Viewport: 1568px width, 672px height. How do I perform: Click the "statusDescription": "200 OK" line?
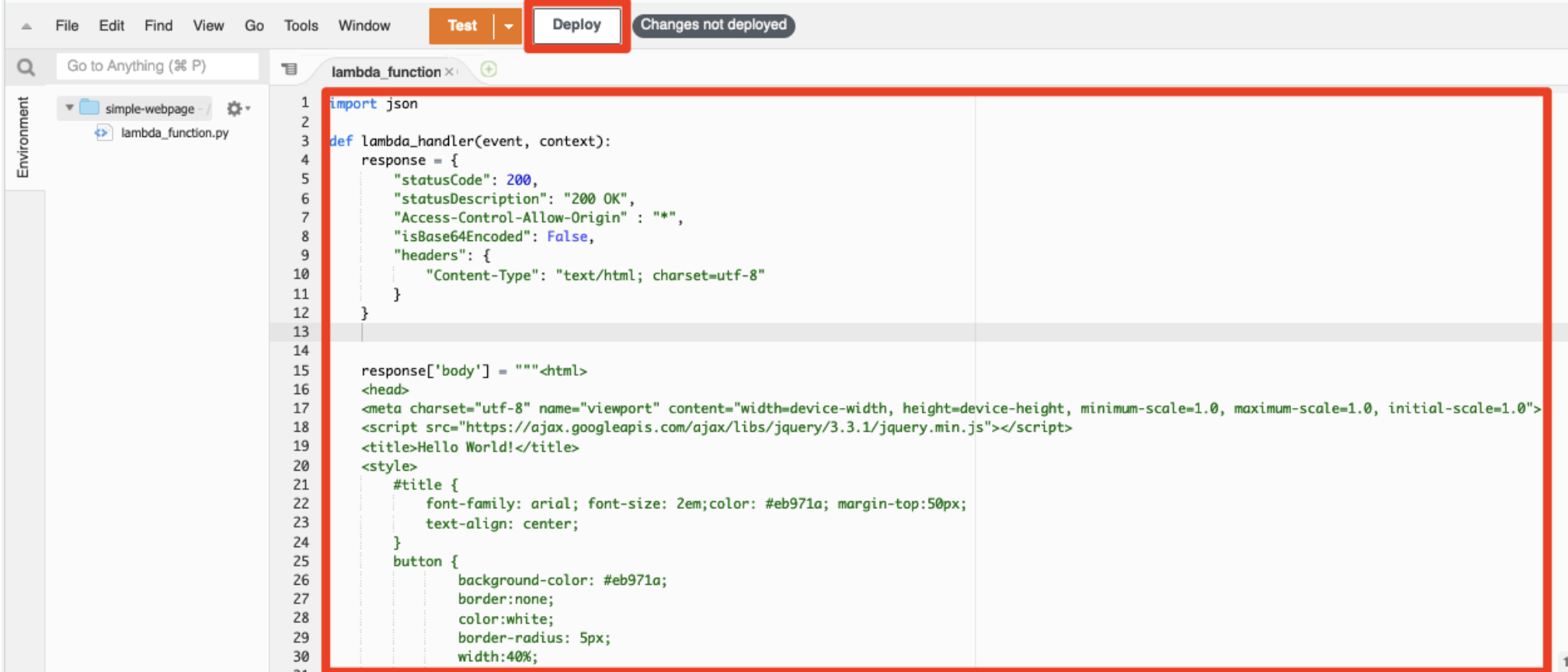(x=514, y=199)
